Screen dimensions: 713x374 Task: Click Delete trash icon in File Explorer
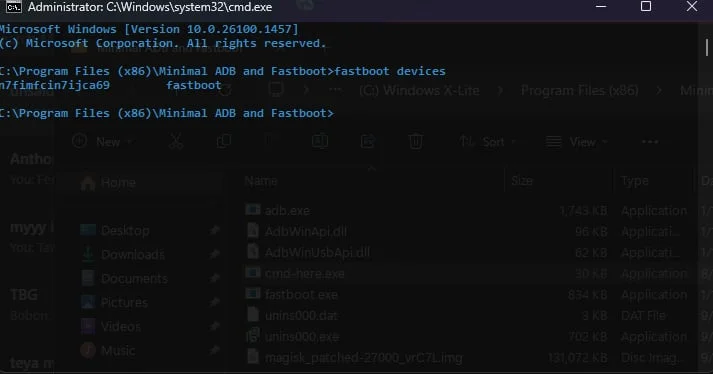[416, 142]
